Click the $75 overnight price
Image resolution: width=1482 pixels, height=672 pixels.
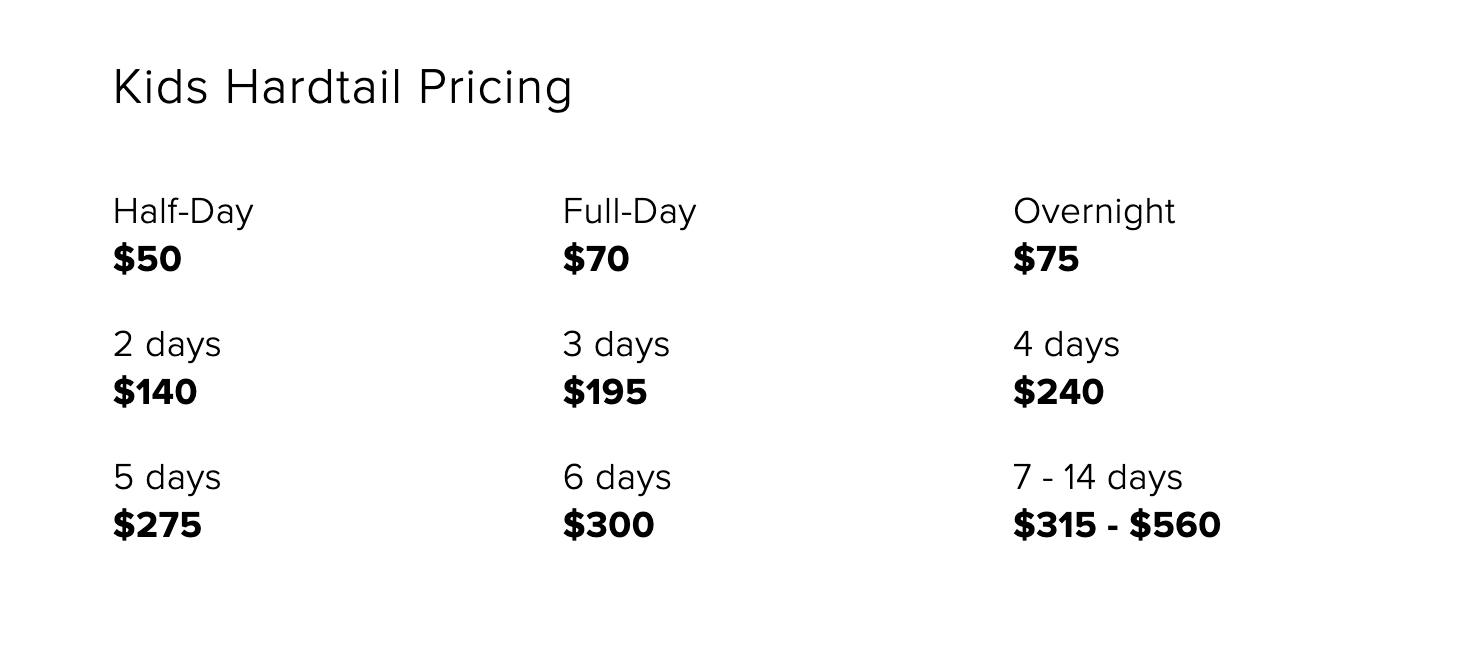1046,259
